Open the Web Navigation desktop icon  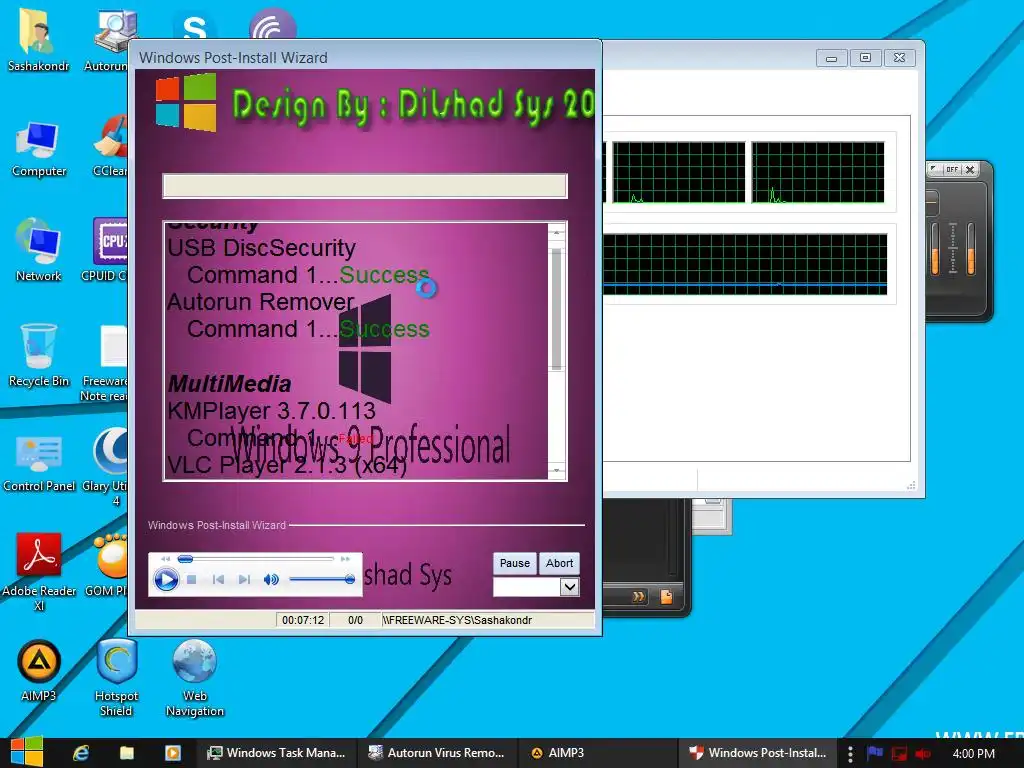tap(195, 677)
